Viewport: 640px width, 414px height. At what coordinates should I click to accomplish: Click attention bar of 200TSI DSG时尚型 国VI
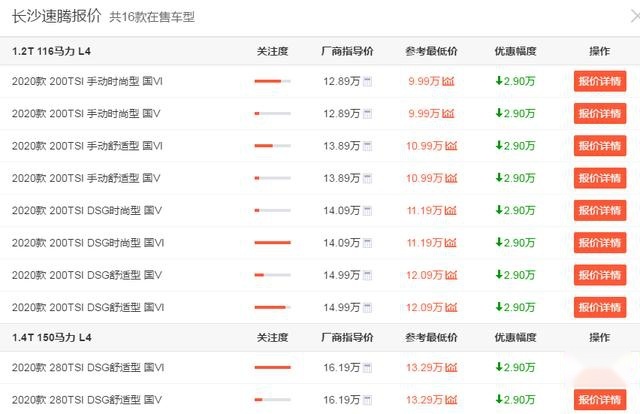pyautogui.click(x=273, y=243)
